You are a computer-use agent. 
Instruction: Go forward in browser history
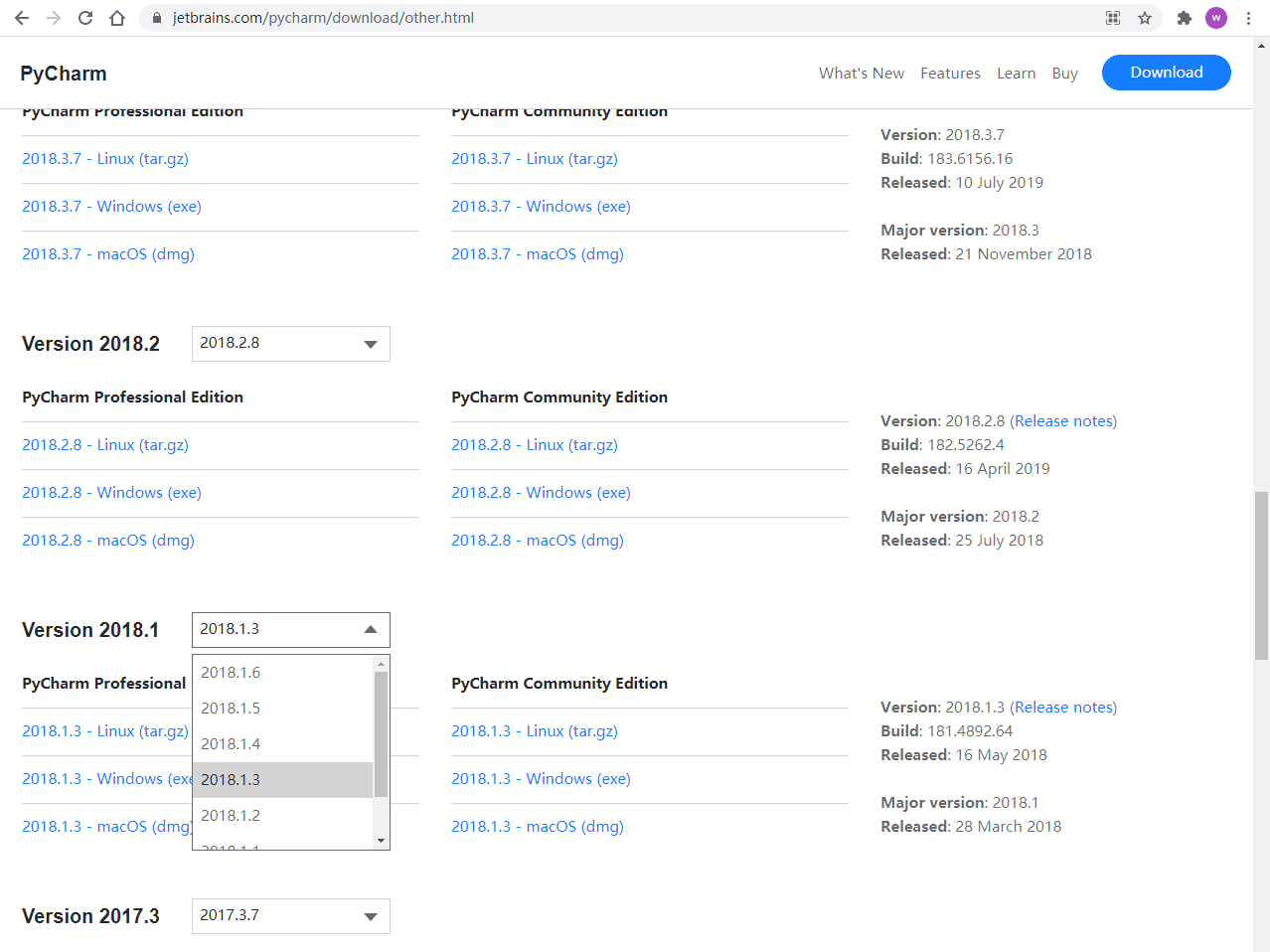[54, 18]
